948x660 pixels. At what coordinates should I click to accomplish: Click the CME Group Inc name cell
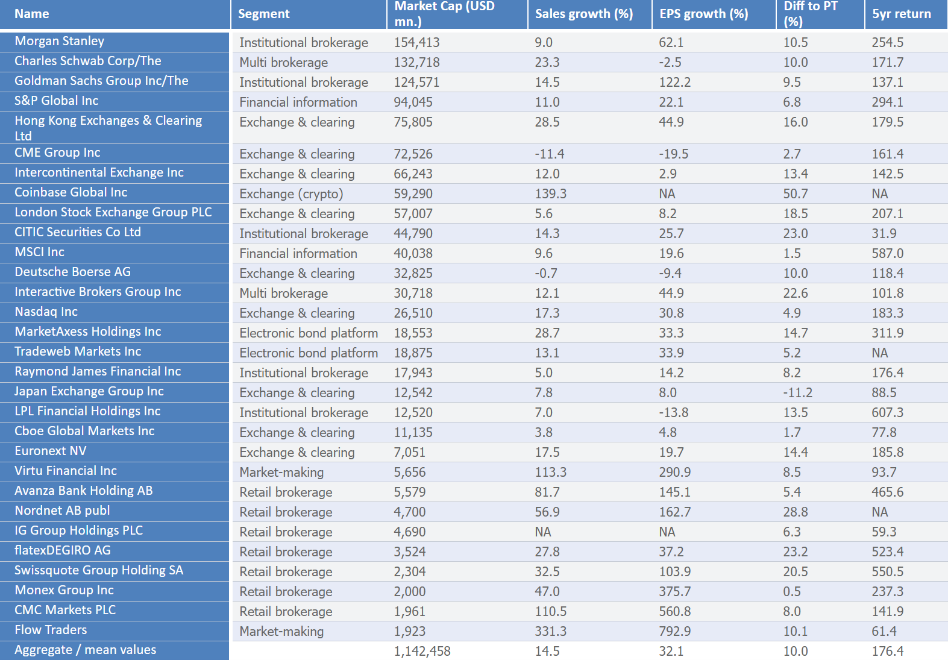pyautogui.click(x=57, y=153)
